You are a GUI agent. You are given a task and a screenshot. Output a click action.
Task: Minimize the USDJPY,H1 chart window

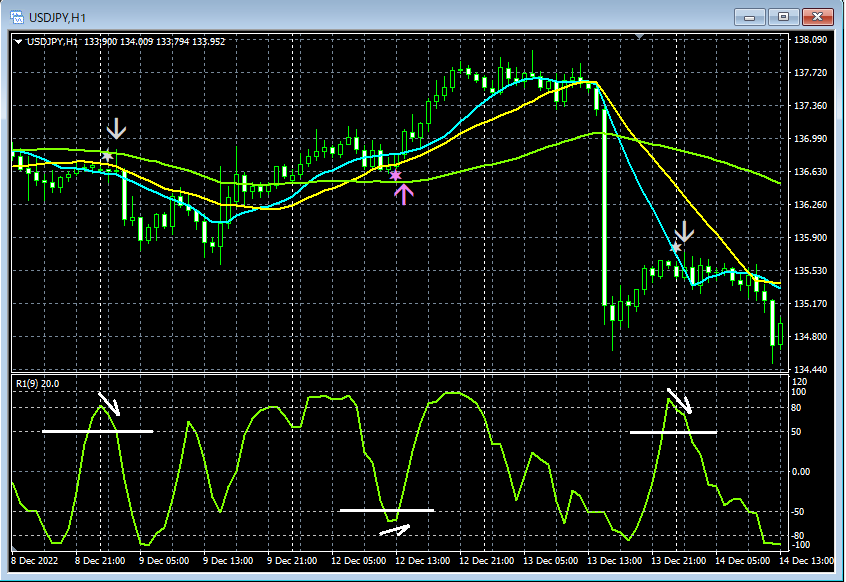tap(749, 17)
